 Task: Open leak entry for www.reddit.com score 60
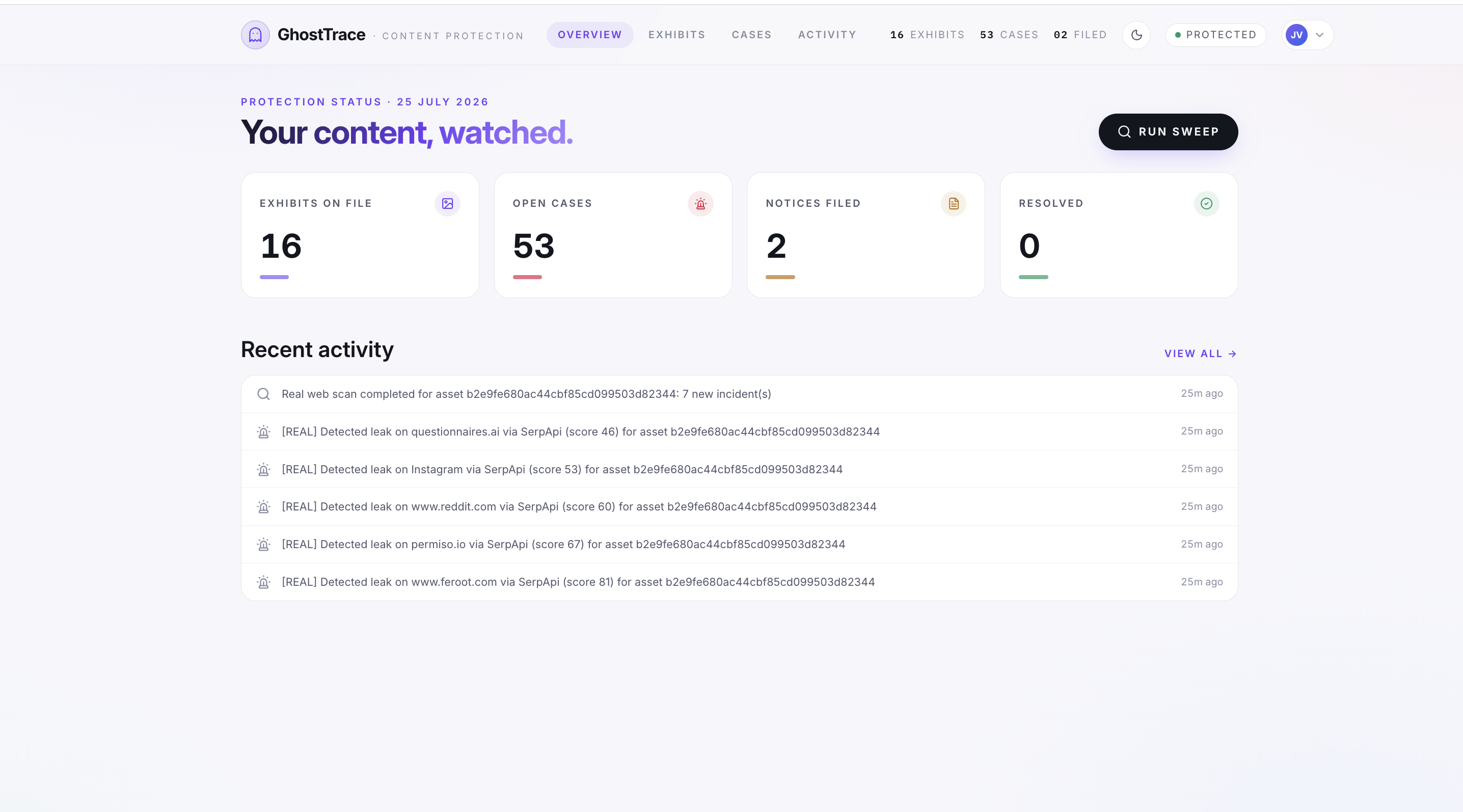pos(740,506)
